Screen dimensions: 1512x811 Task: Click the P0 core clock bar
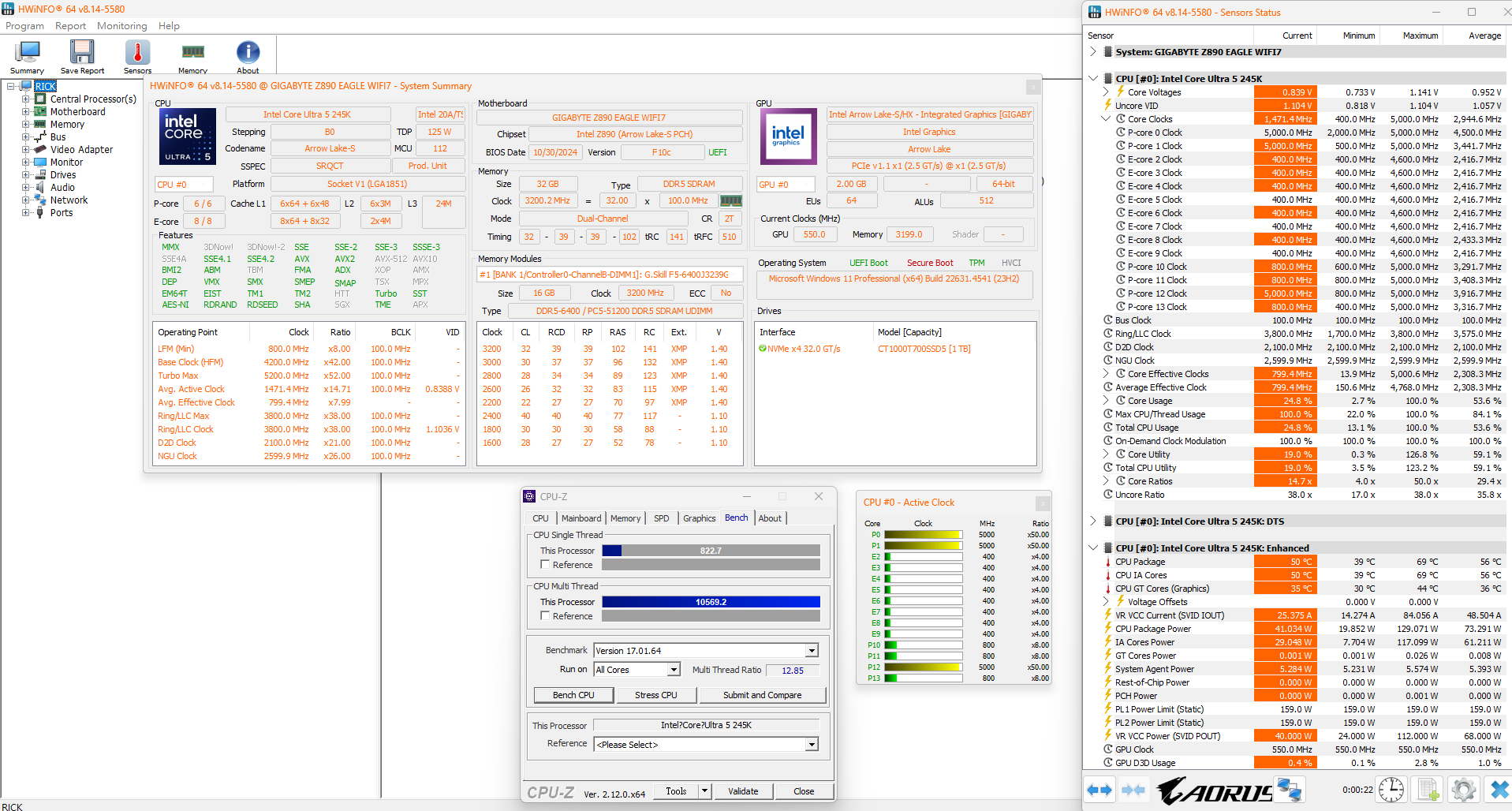click(x=924, y=535)
